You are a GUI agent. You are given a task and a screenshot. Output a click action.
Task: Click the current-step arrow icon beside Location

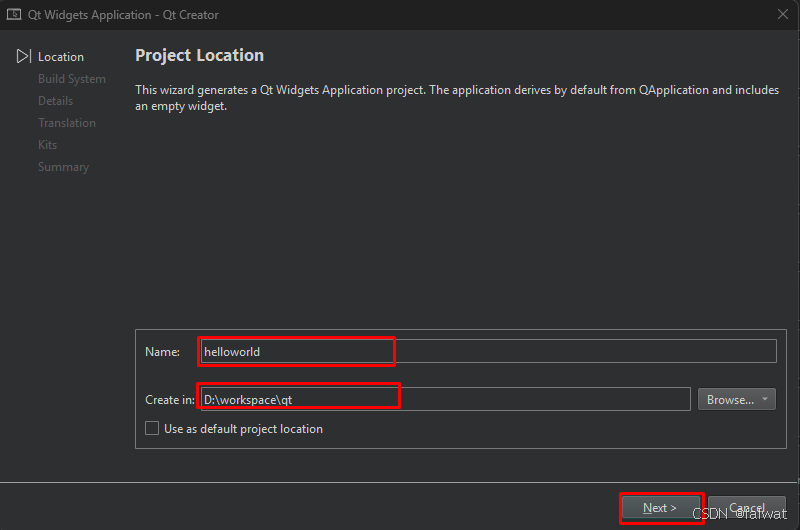24,56
